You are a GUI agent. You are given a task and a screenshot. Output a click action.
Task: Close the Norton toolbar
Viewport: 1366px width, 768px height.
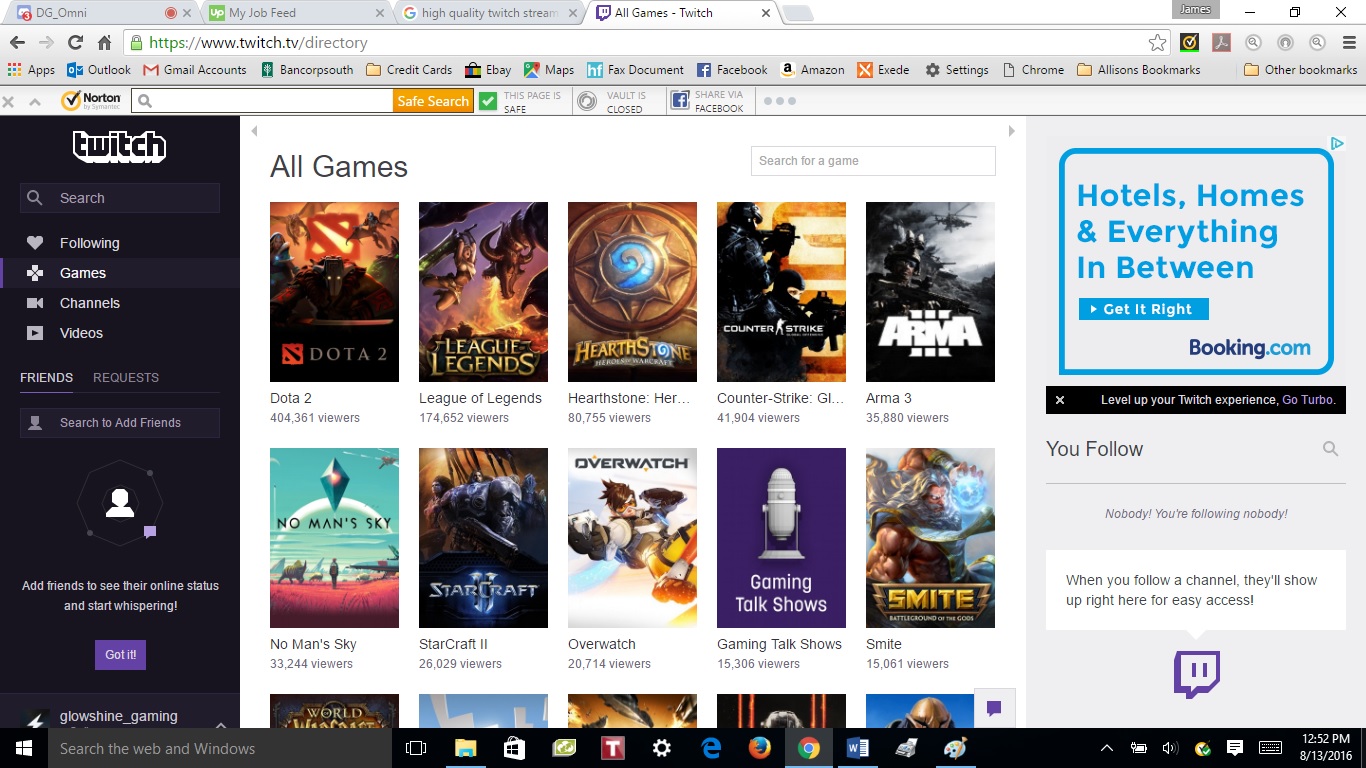[x=8, y=101]
